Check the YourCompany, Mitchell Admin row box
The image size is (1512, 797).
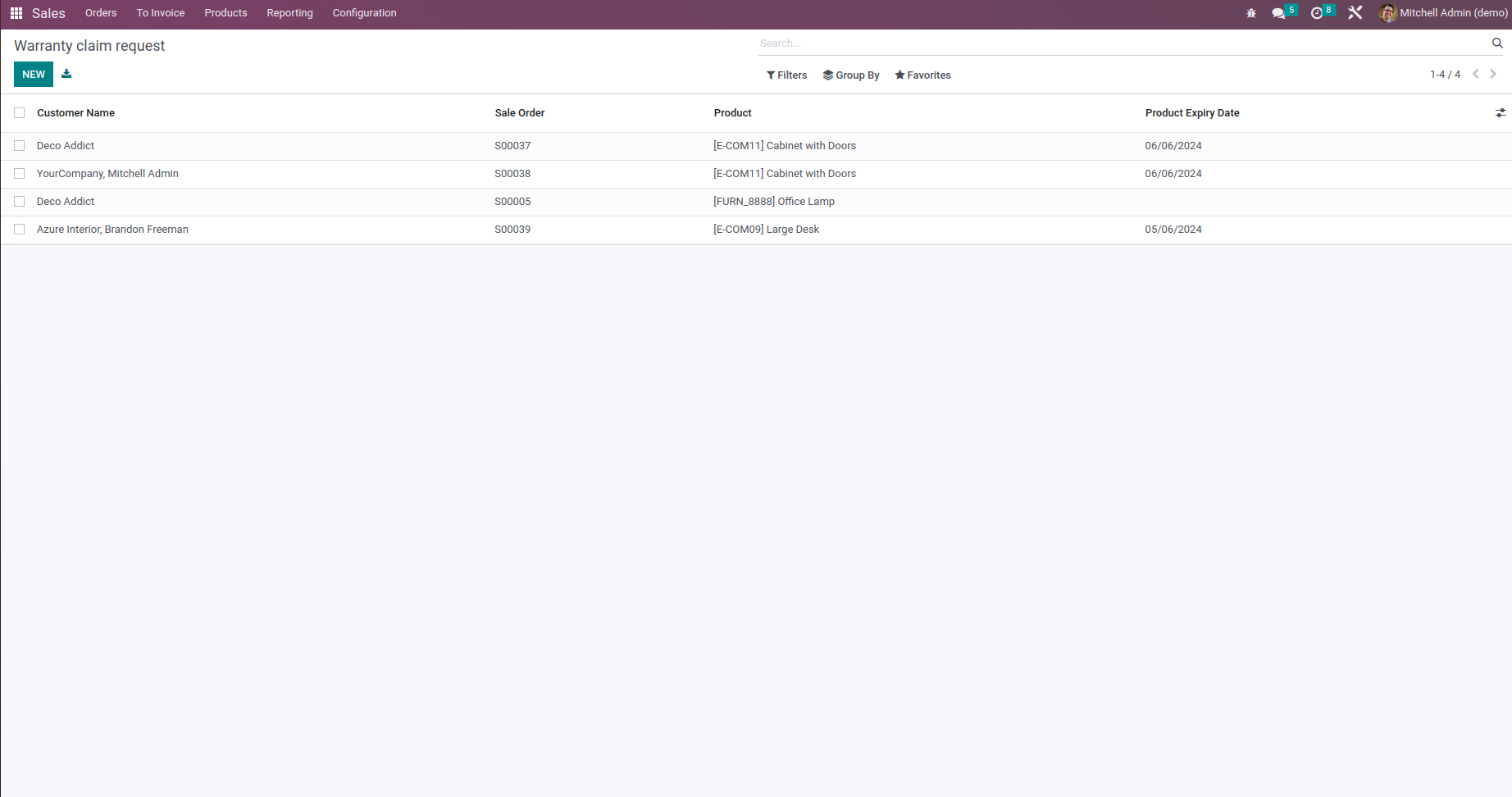point(20,174)
